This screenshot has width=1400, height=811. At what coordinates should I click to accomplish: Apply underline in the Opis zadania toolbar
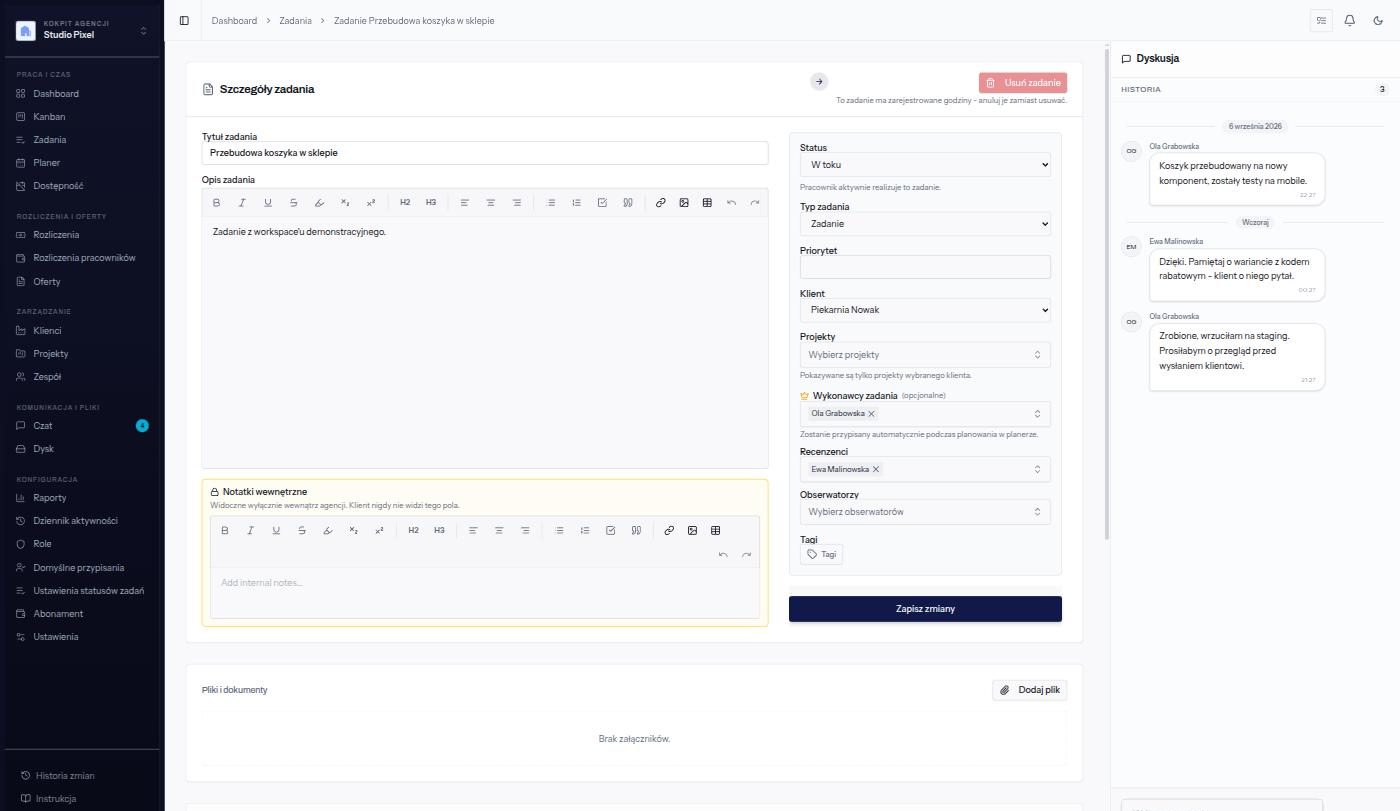coord(268,202)
